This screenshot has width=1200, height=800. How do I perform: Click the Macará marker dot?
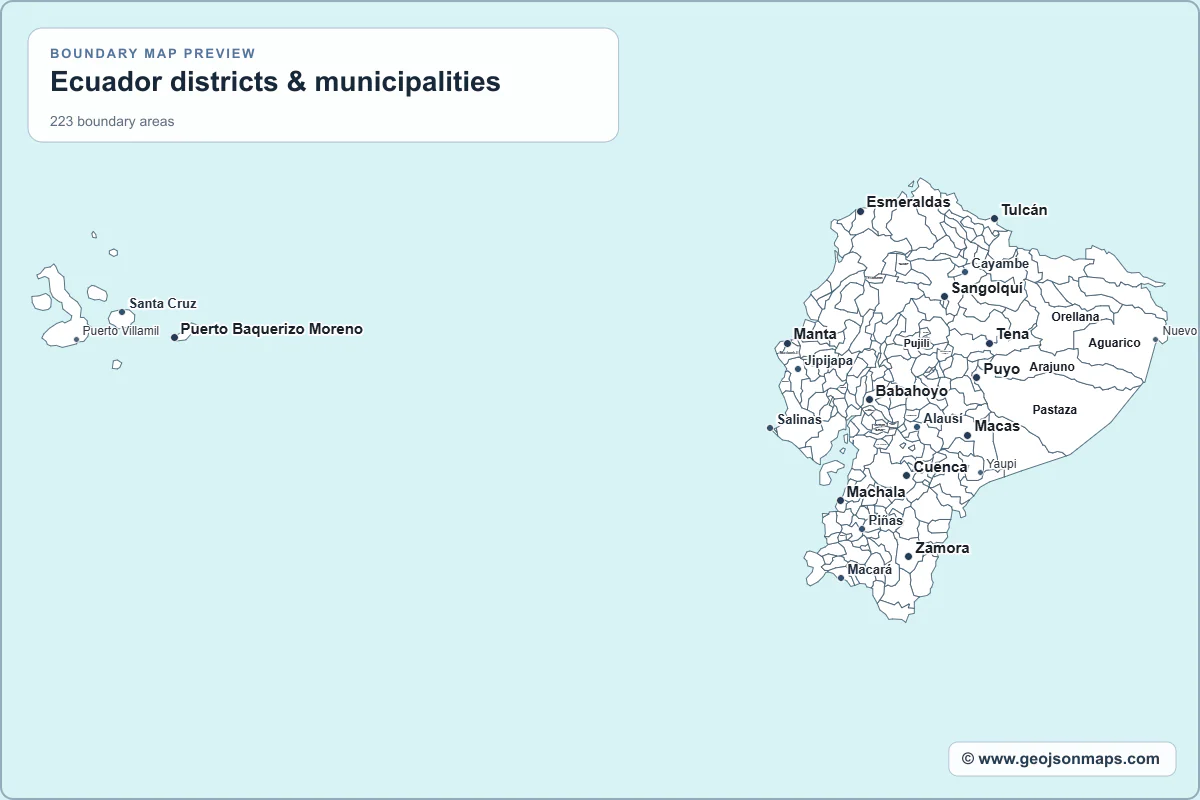point(840,578)
